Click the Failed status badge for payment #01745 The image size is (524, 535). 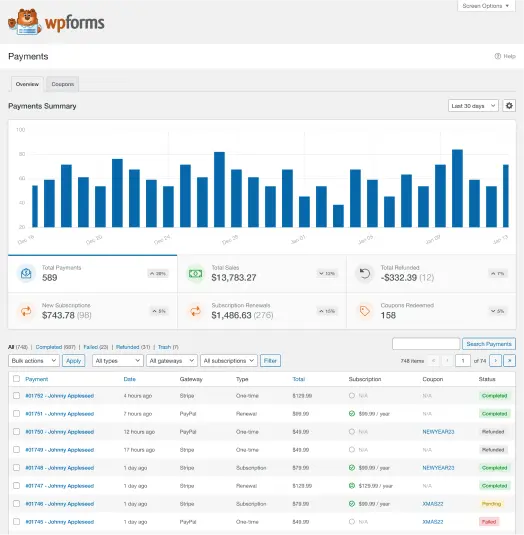click(x=489, y=522)
